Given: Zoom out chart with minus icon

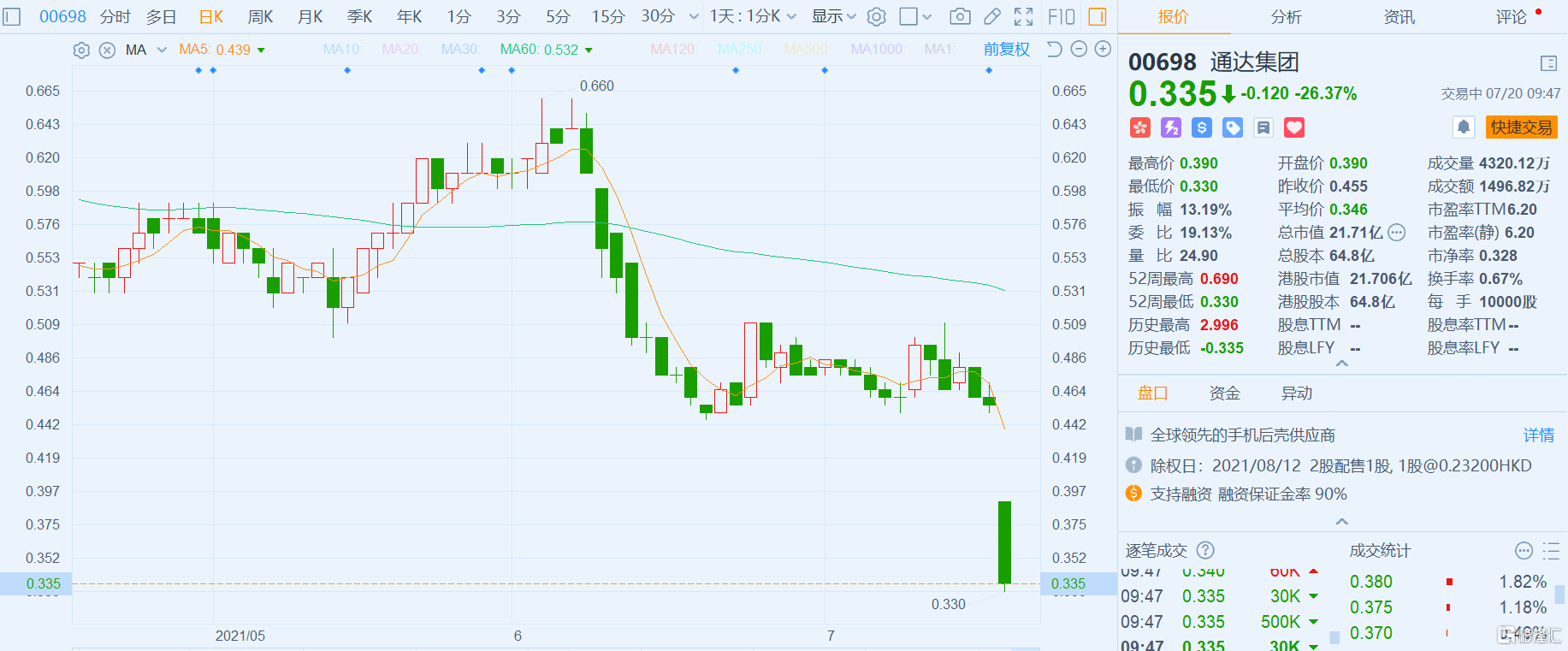Looking at the screenshot, I should click(x=1079, y=50).
